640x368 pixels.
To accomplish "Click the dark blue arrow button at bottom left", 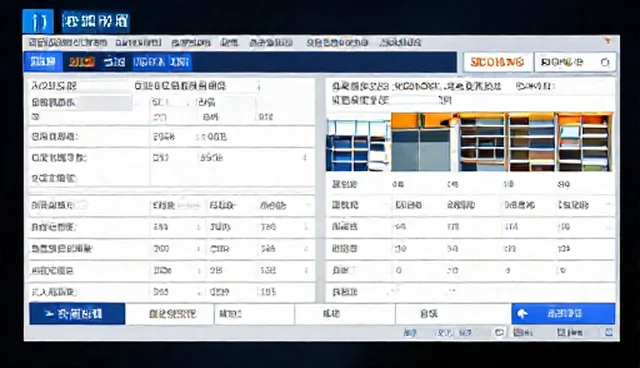I will coord(77,314).
